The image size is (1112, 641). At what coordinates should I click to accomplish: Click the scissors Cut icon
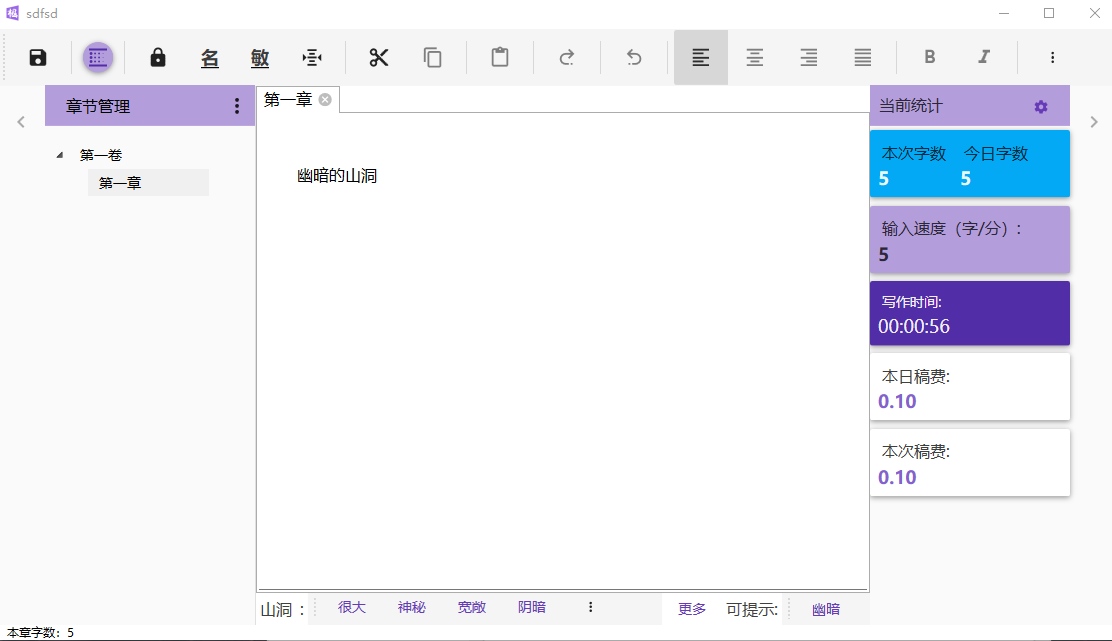coord(379,57)
